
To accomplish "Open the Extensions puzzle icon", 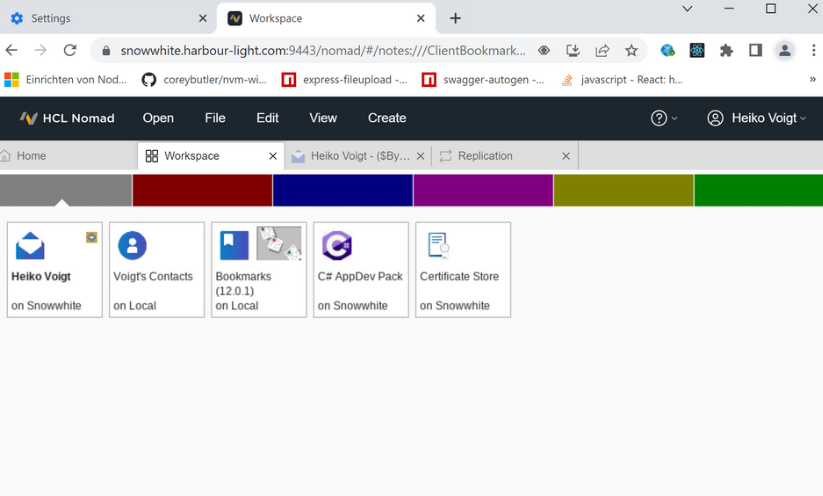I will [x=726, y=50].
